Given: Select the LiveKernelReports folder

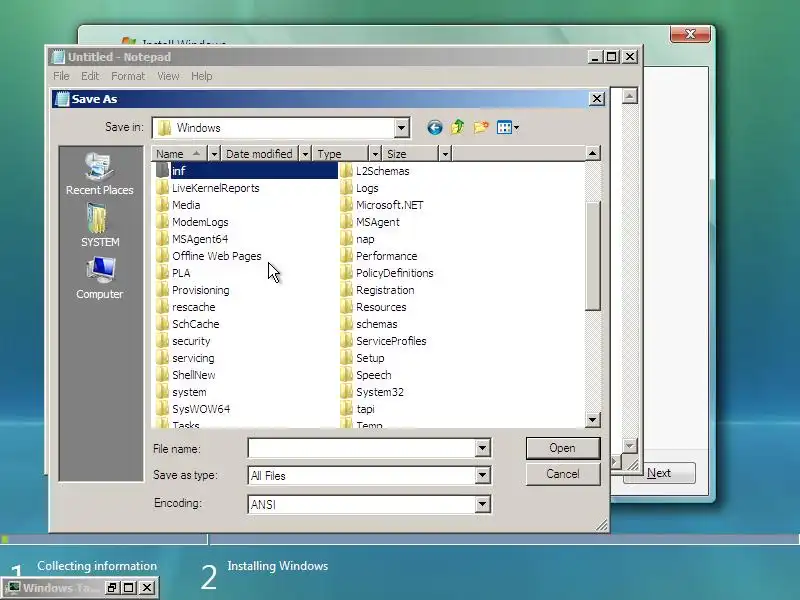Looking at the screenshot, I should click(x=215, y=188).
